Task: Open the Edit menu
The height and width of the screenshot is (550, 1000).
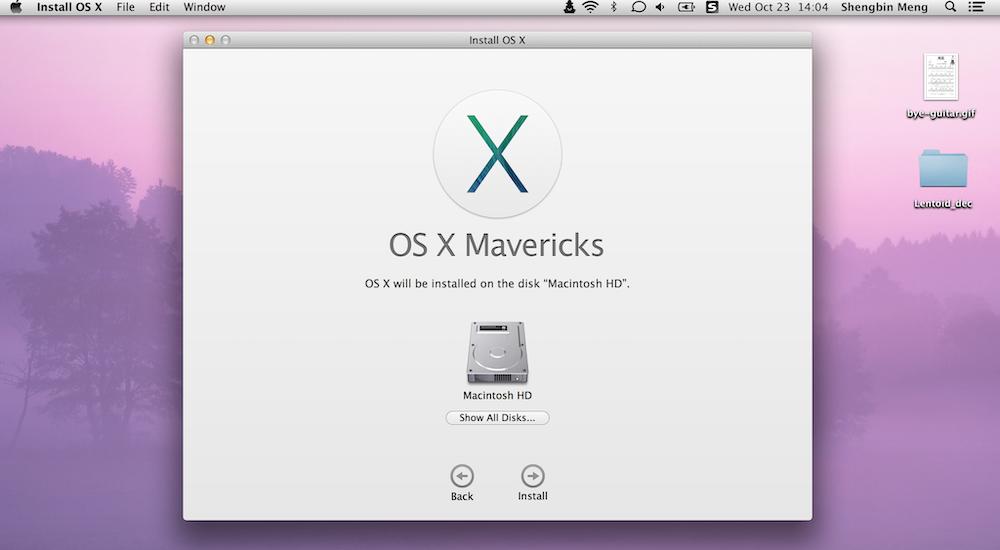Action: click(159, 7)
